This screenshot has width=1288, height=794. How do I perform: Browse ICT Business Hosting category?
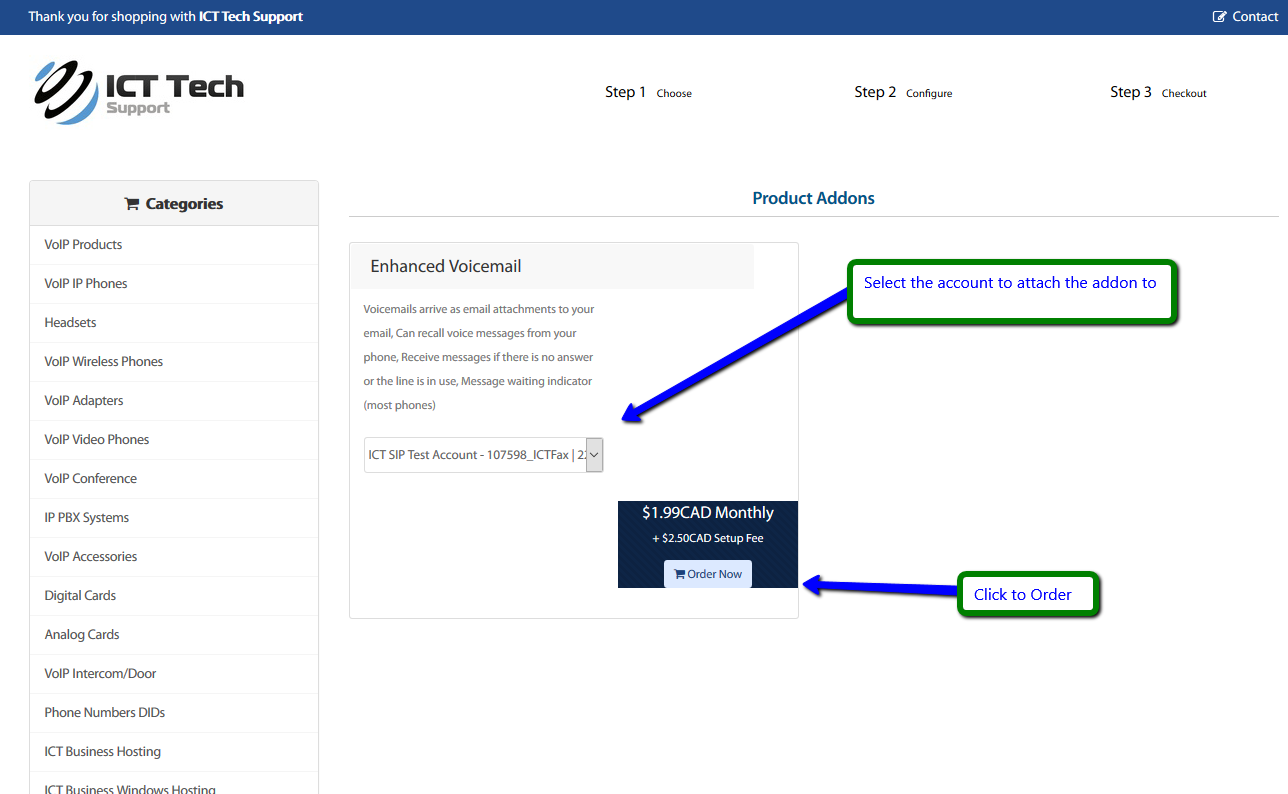pyautogui.click(x=102, y=752)
